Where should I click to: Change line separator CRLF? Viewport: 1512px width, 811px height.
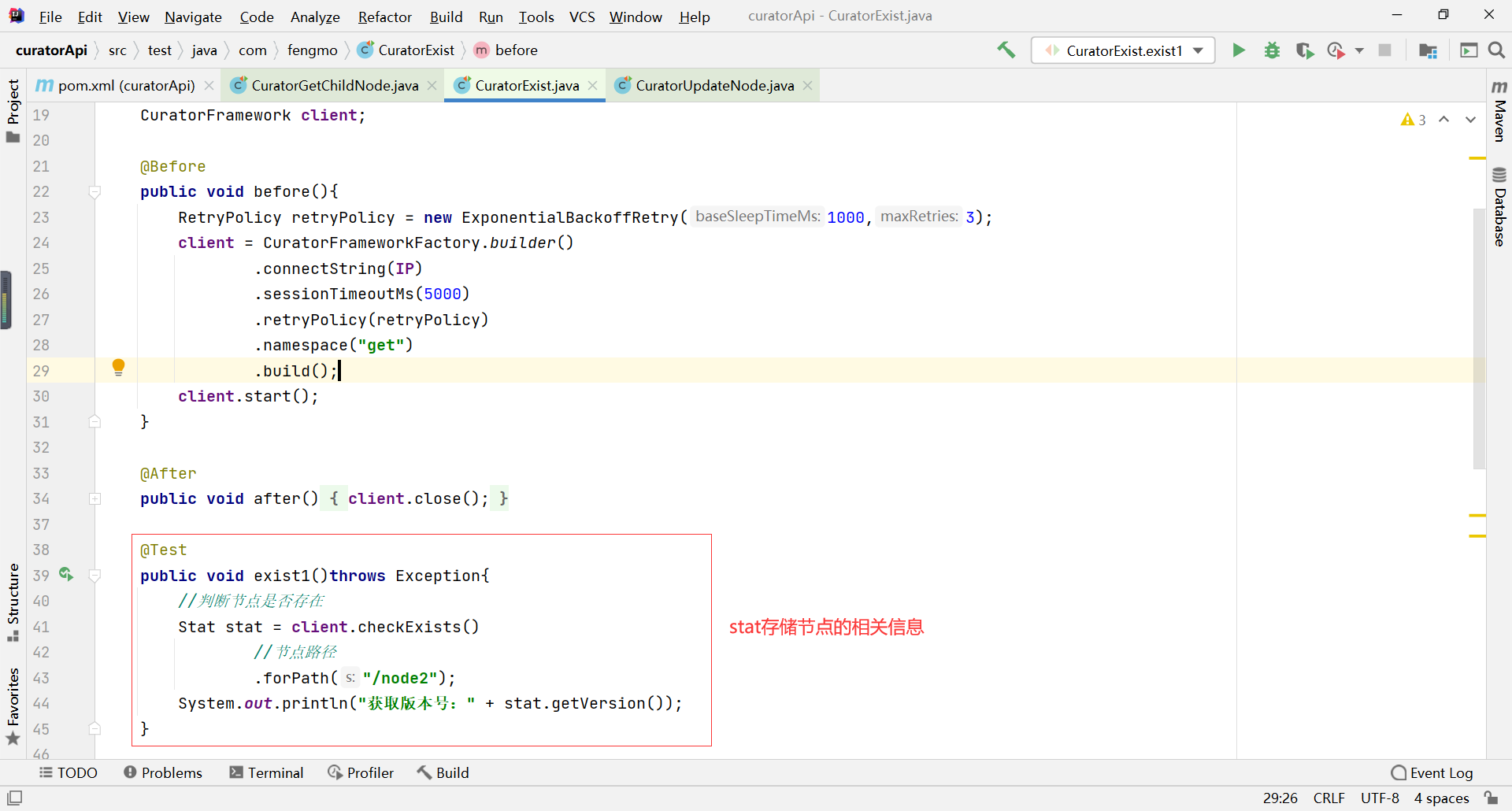tap(1329, 798)
